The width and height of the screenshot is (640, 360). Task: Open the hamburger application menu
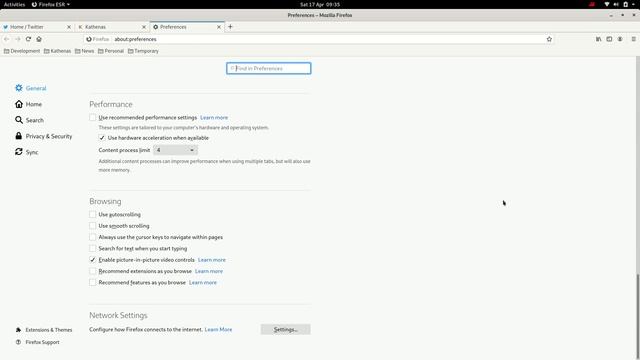click(x=633, y=39)
